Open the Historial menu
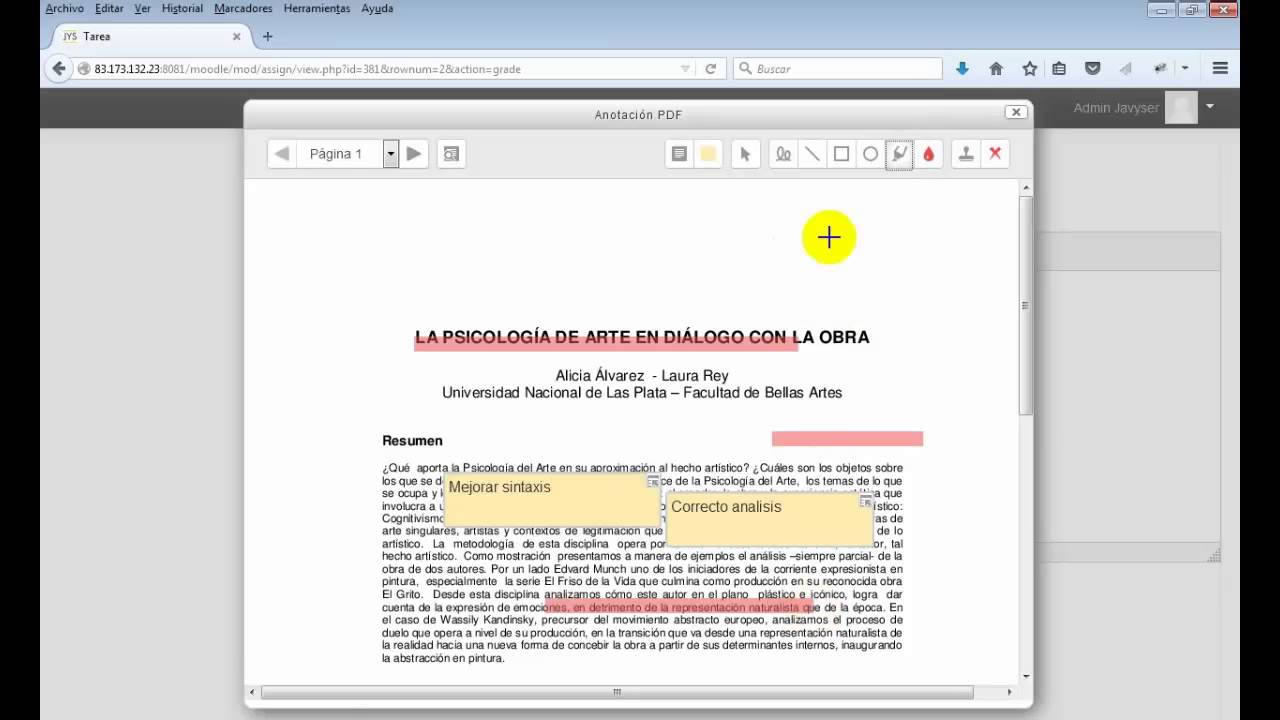Image resolution: width=1280 pixels, height=720 pixels. click(182, 8)
